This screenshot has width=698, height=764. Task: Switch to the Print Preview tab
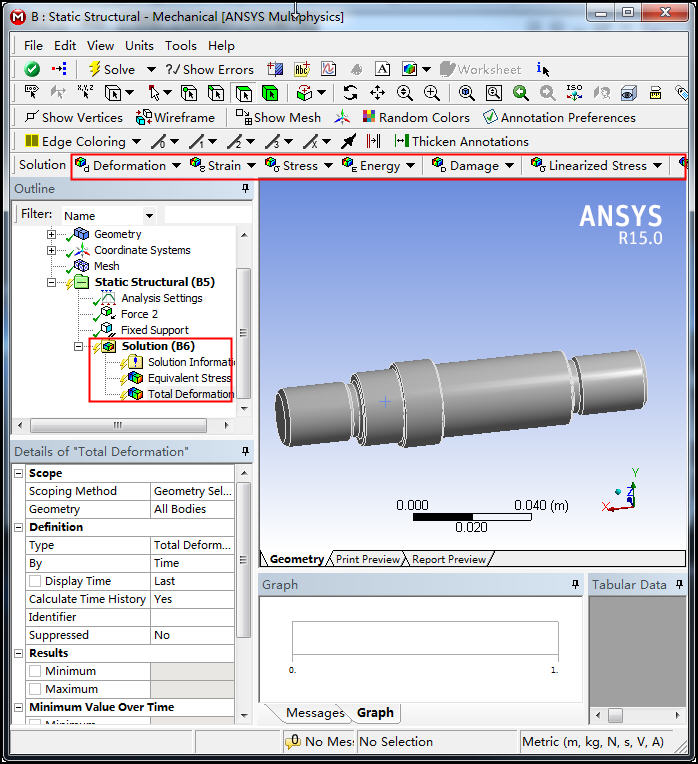pyautogui.click(x=367, y=559)
